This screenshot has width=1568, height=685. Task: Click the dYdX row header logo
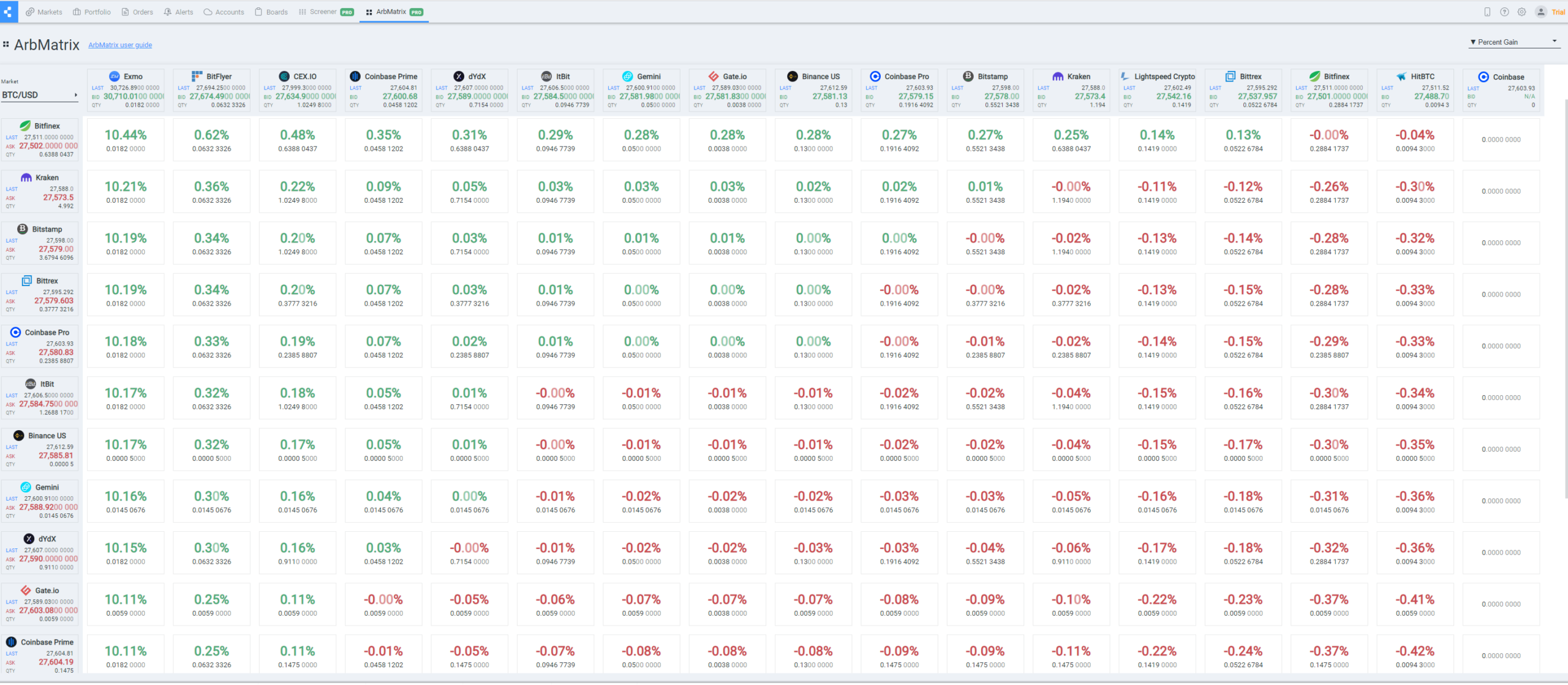coord(29,539)
